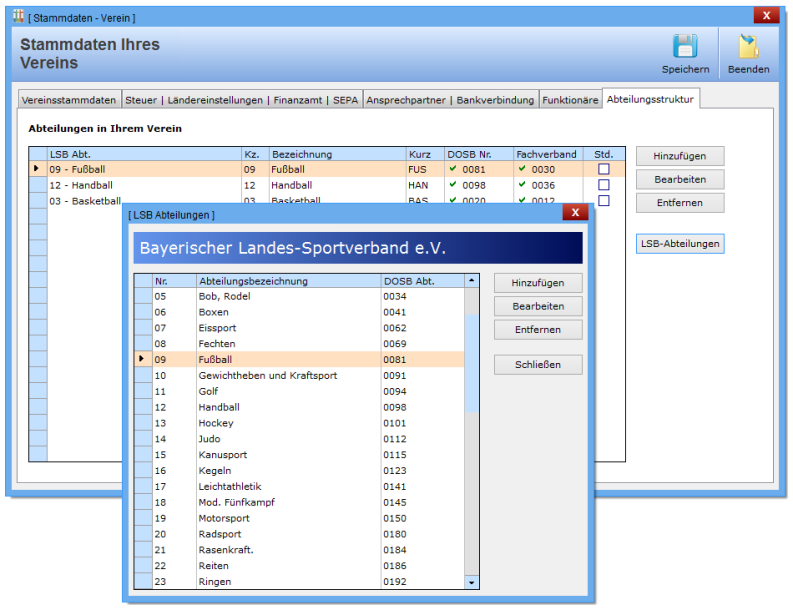Close the LSB Abteilungen dialog window
This screenshot has height=610, width=793.
pyautogui.click(x=574, y=213)
